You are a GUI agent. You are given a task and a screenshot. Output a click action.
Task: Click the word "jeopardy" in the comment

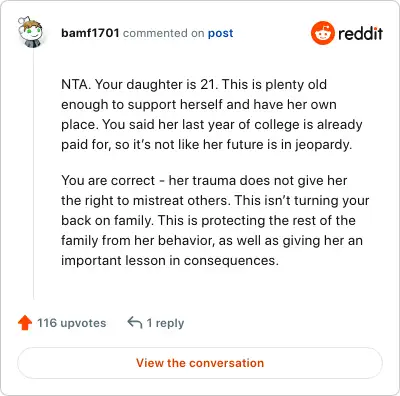(x=323, y=145)
